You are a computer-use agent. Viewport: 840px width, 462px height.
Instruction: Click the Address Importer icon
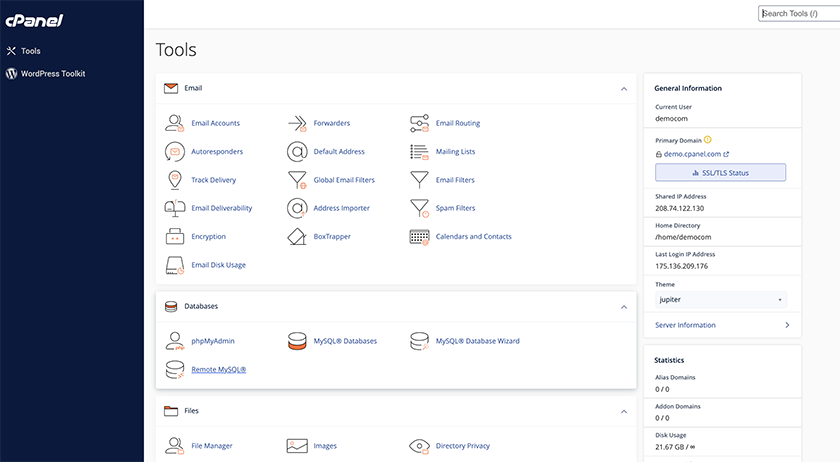tap(297, 208)
